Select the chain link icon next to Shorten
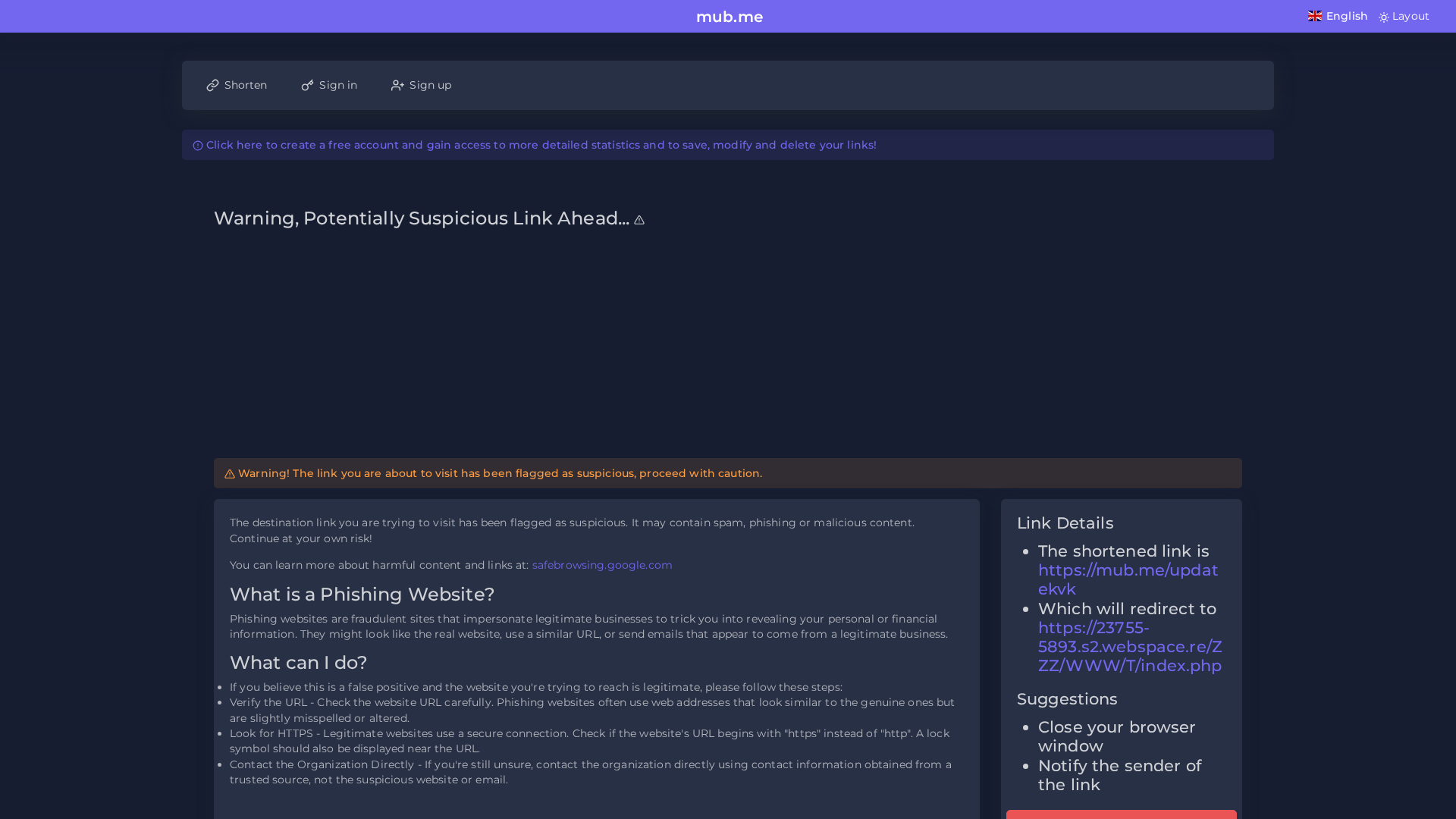The height and width of the screenshot is (819, 1456). pyautogui.click(x=213, y=85)
